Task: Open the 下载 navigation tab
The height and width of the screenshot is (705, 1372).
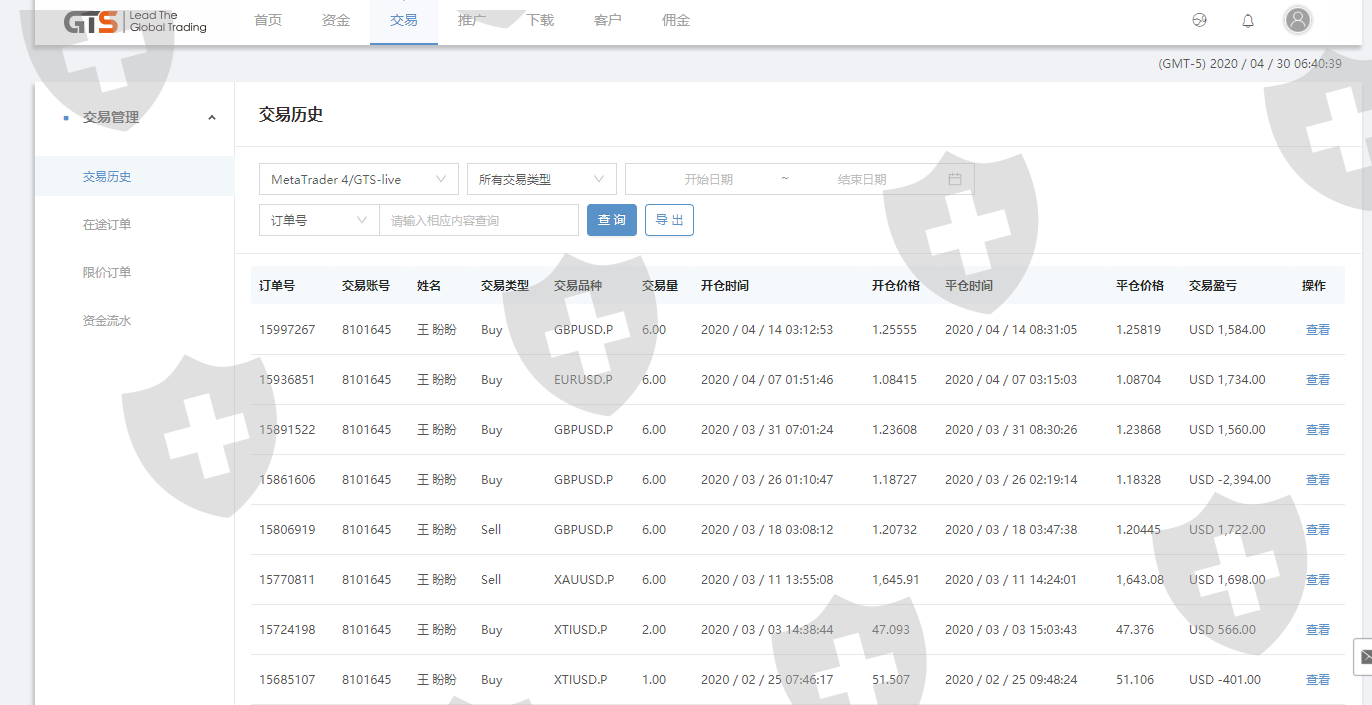Action: pyautogui.click(x=540, y=20)
